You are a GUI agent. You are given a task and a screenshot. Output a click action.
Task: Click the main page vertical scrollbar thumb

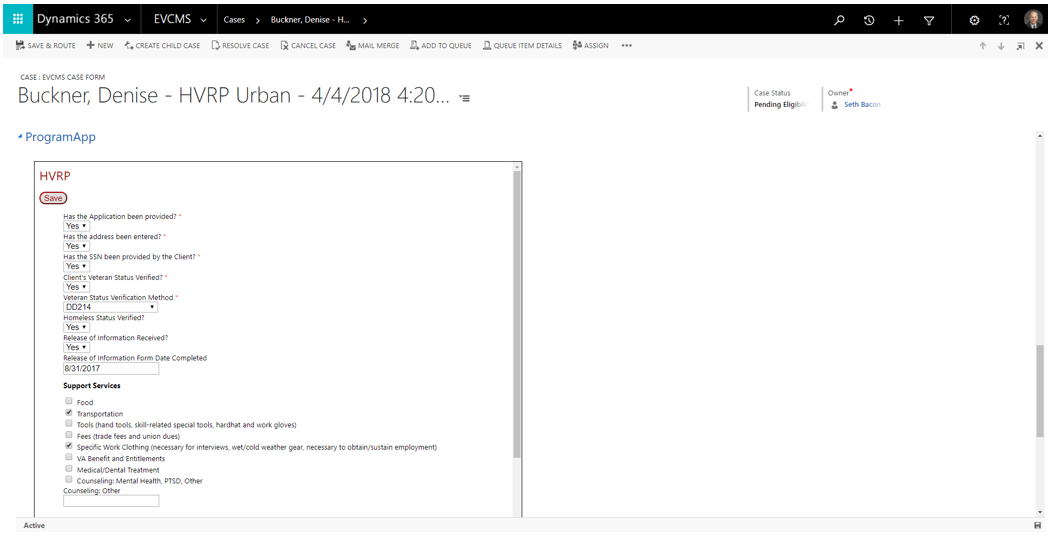click(1040, 391)
